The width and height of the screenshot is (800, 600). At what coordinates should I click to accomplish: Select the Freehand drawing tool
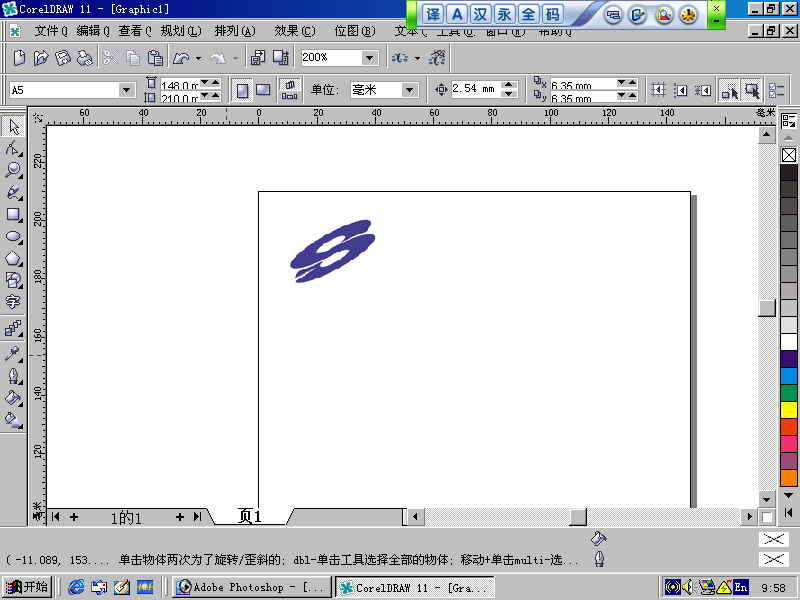click(13, 192)
